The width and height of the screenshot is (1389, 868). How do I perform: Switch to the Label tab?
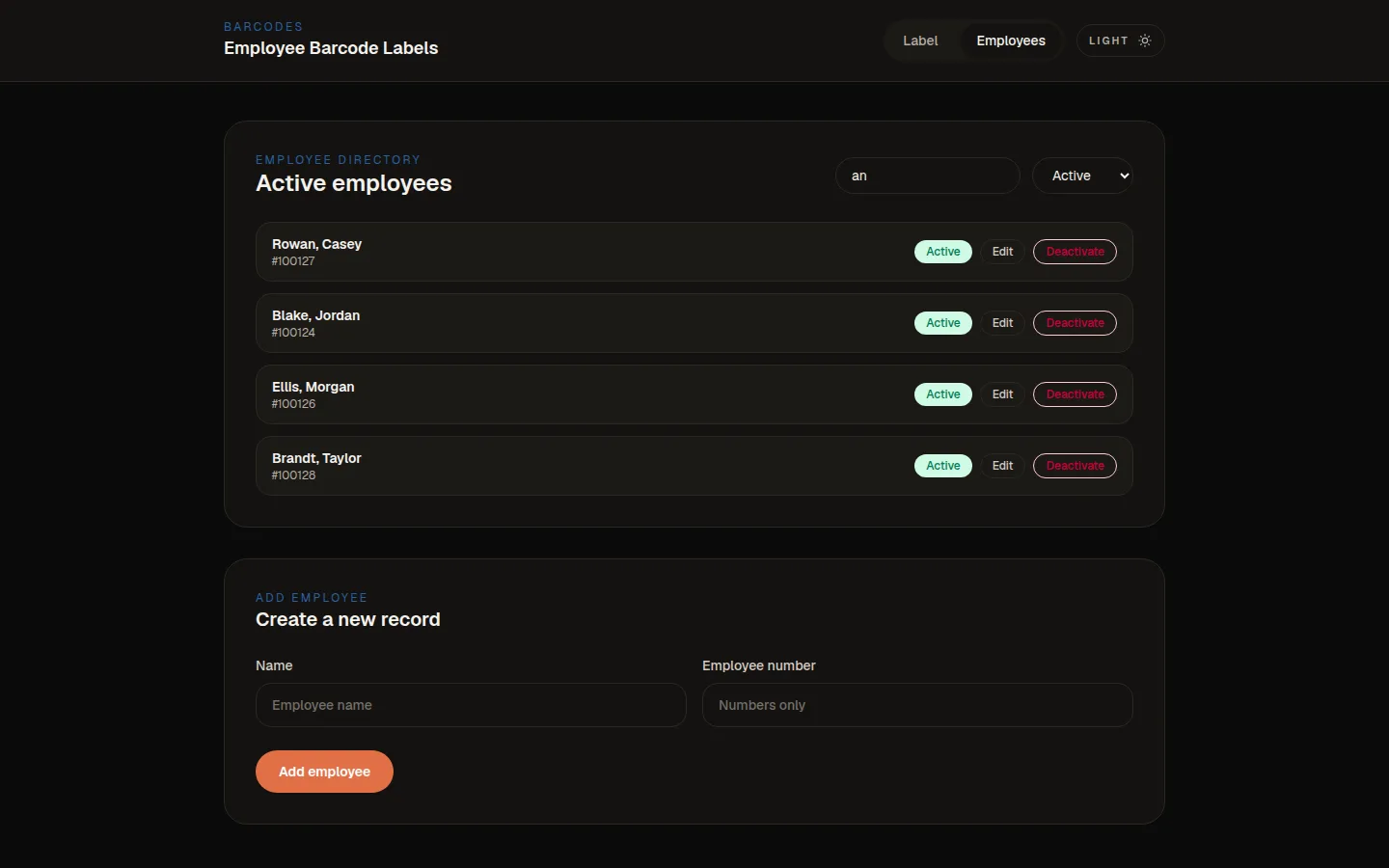click(920, 41)
